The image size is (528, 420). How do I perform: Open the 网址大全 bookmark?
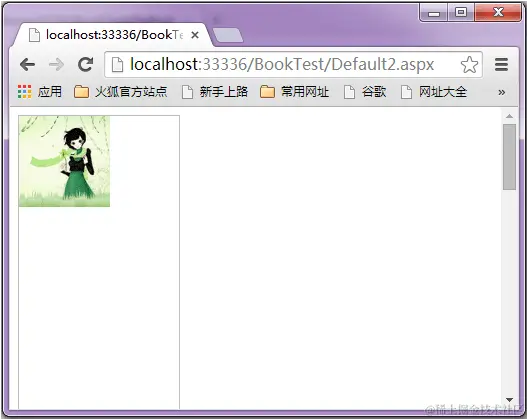[434, 92]
